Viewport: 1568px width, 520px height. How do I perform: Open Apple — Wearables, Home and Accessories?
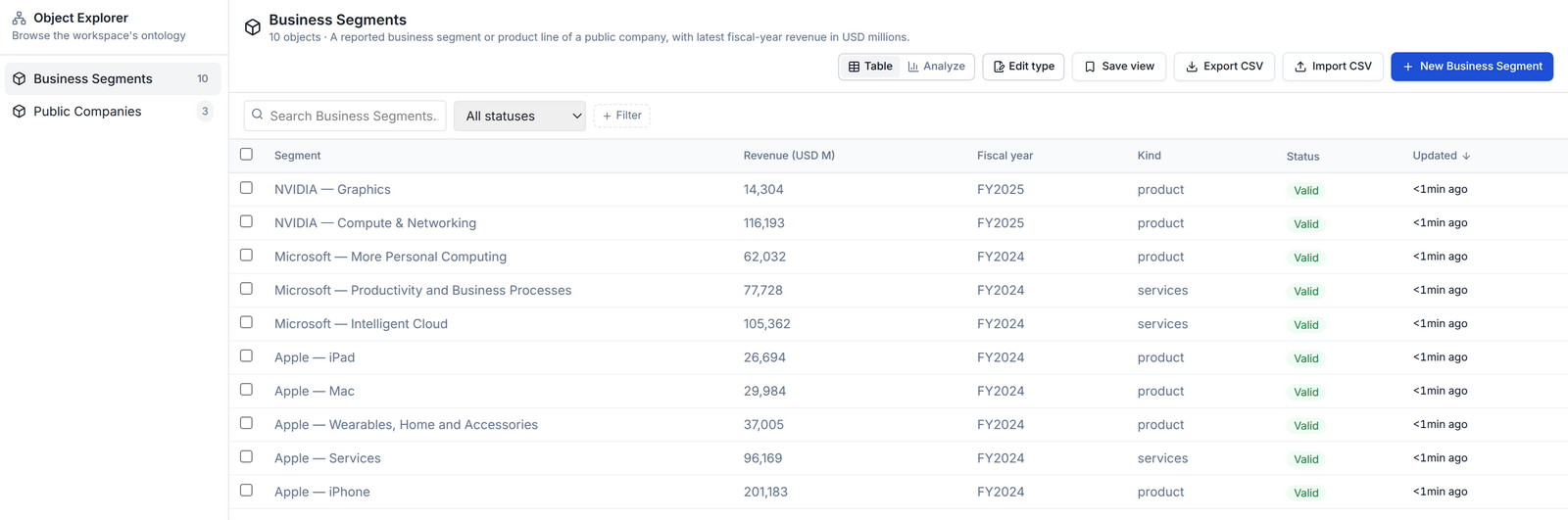[x=406, y=425]
